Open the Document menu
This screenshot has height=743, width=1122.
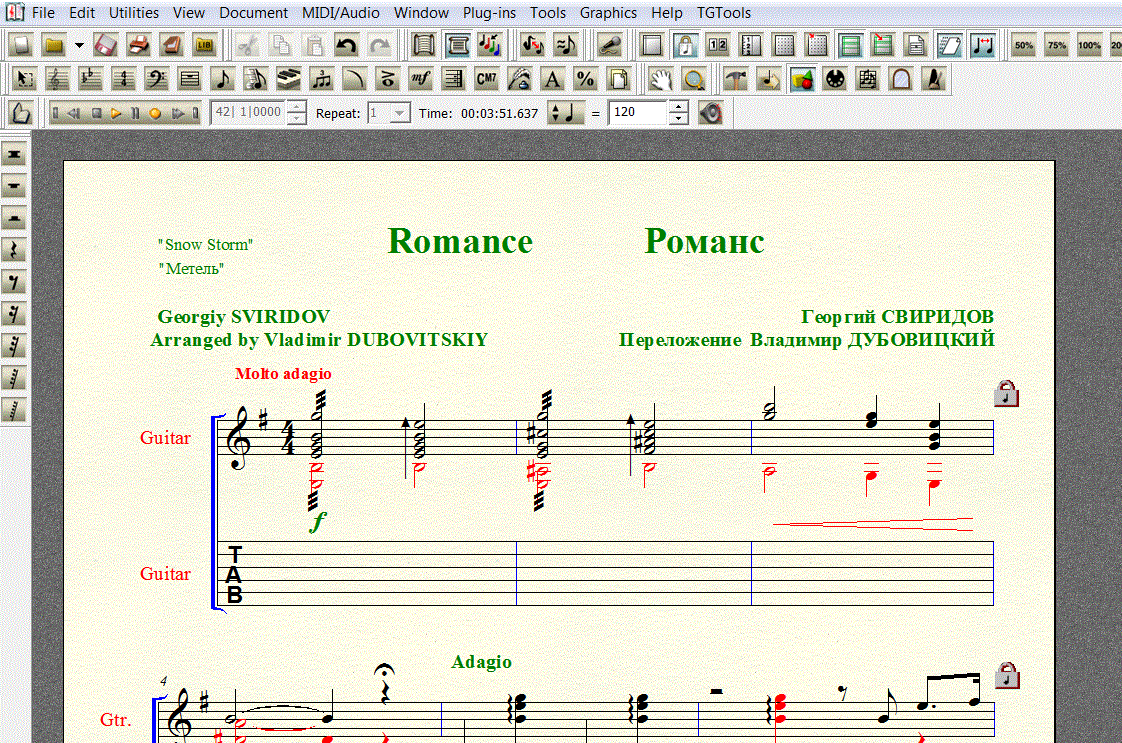253,13
